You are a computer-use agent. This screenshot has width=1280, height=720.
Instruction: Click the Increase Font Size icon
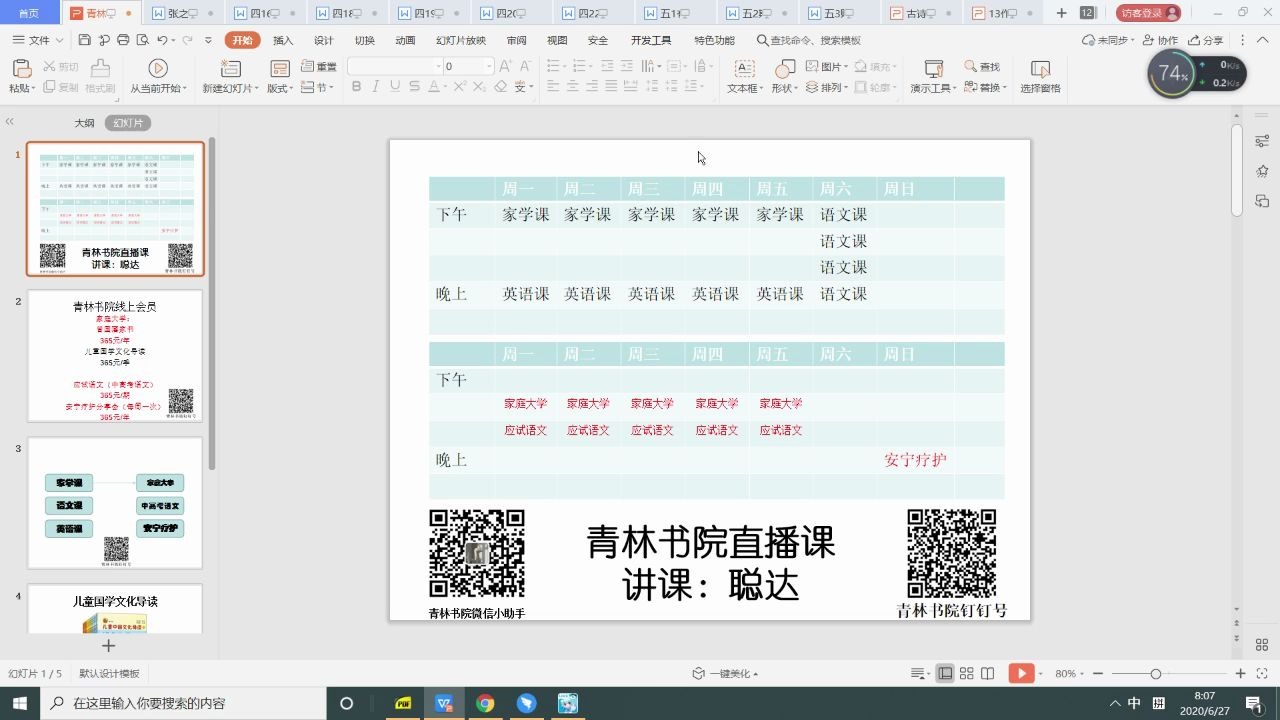(506, 66)
